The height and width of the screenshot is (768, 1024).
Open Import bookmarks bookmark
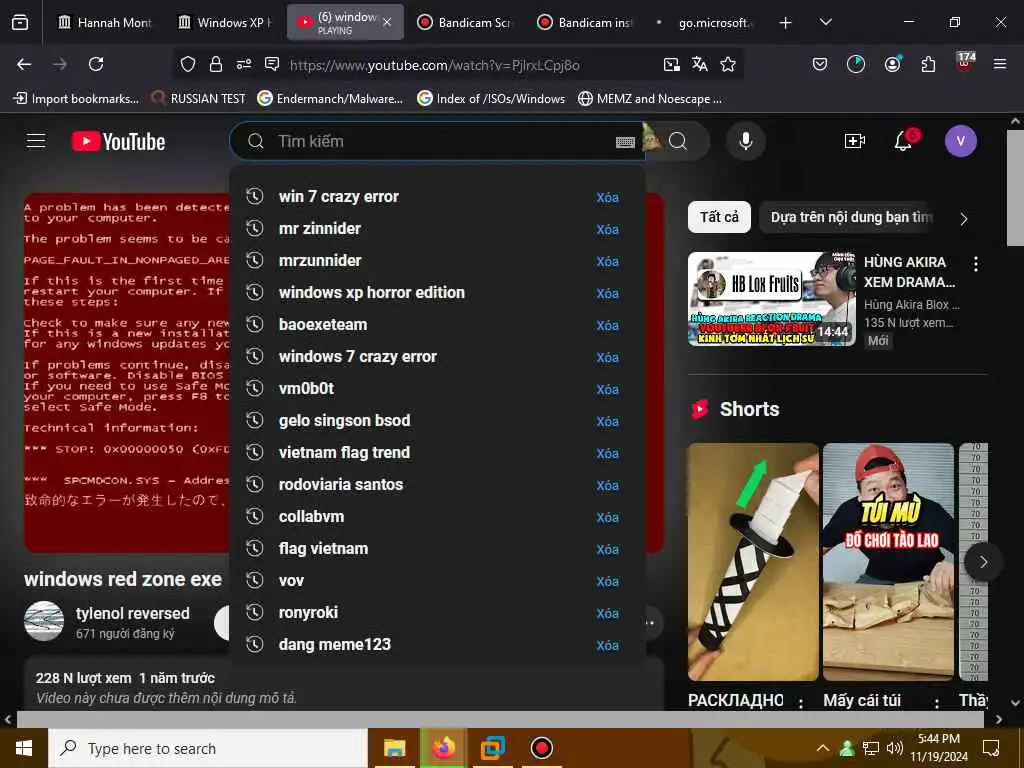pos(76,99)
